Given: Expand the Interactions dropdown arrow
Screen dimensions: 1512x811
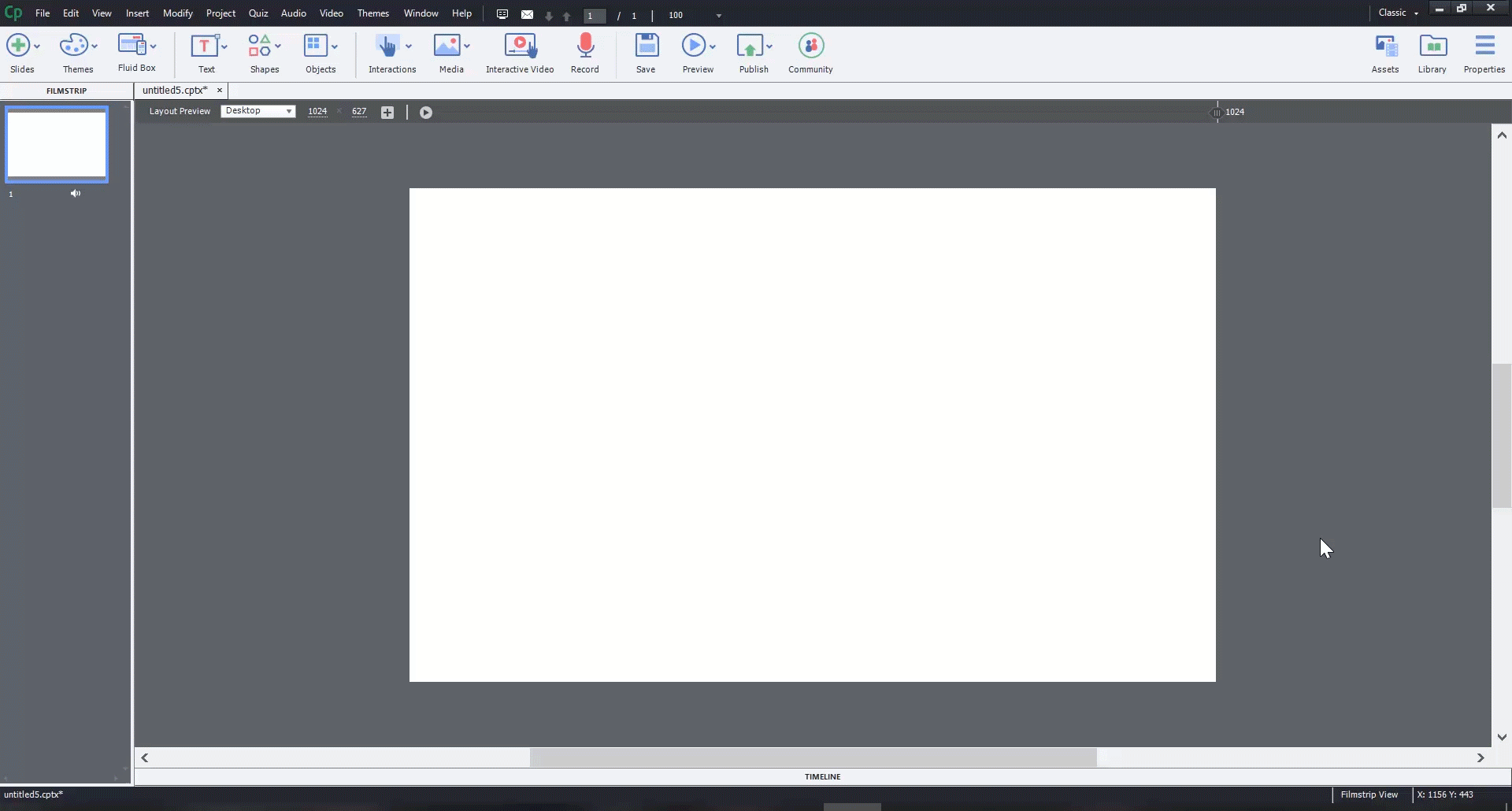Looking at the screenshot, I should (409, 46).
